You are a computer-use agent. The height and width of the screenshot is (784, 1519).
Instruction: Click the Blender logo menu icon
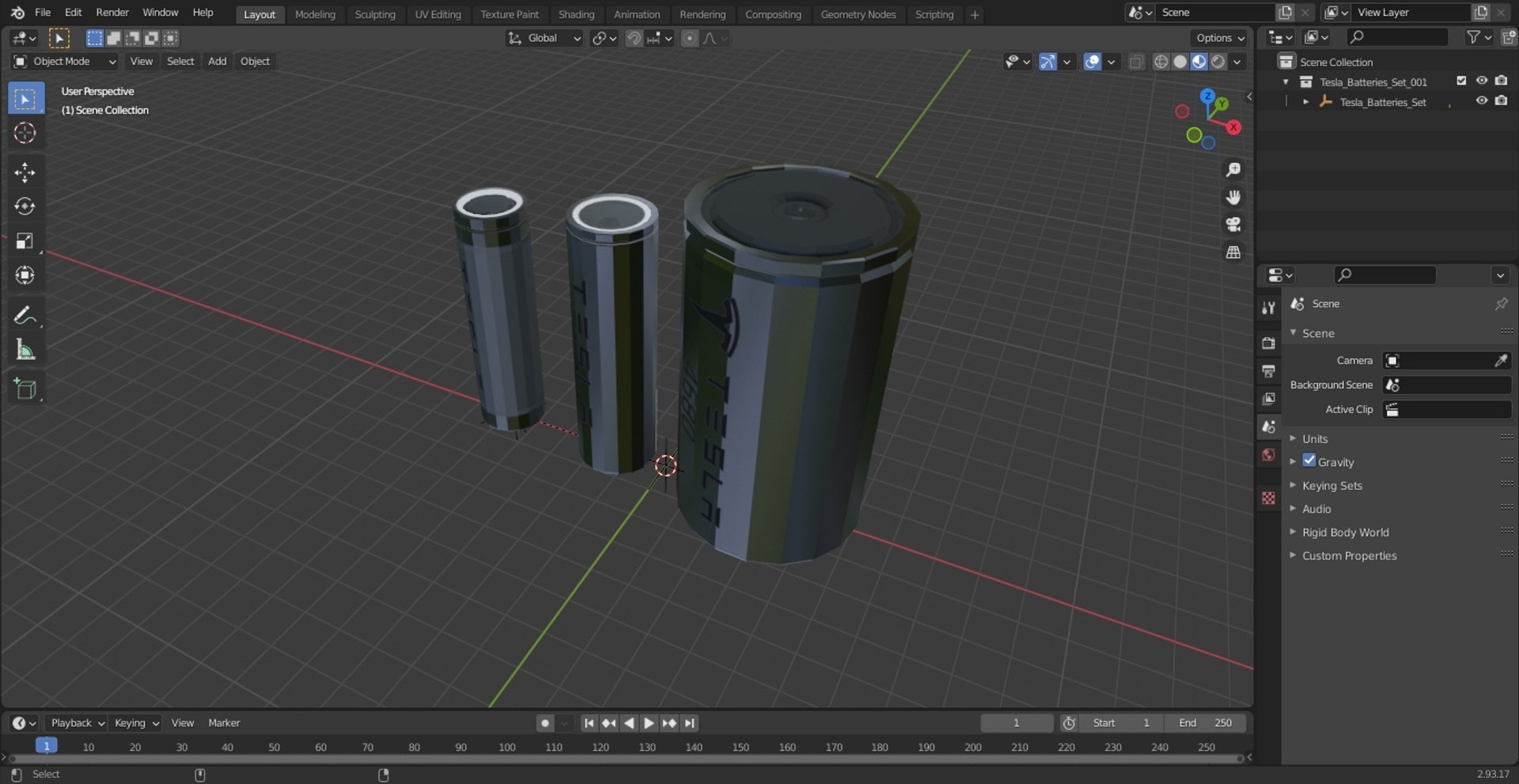[x=17, y=13]
